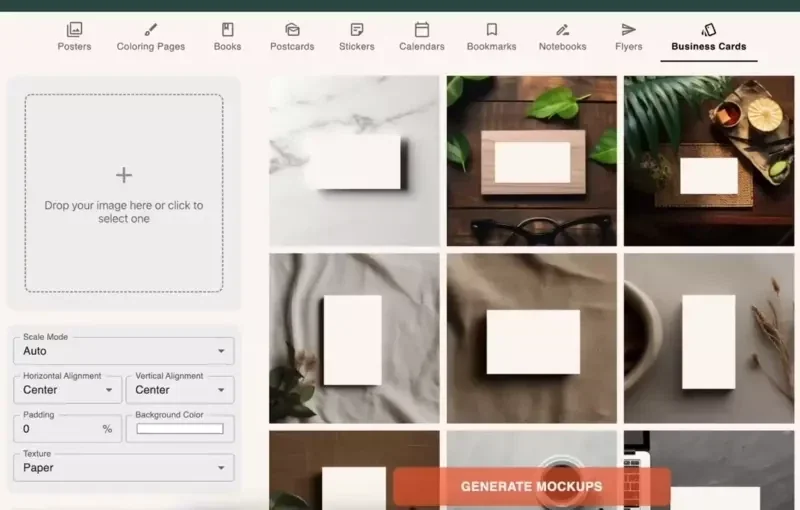Image resolution: width=800 pixels, height=510 pixels.
Task: Switch to the Calendars tab label
Action: pyautogui.click(x=422, y=46)
